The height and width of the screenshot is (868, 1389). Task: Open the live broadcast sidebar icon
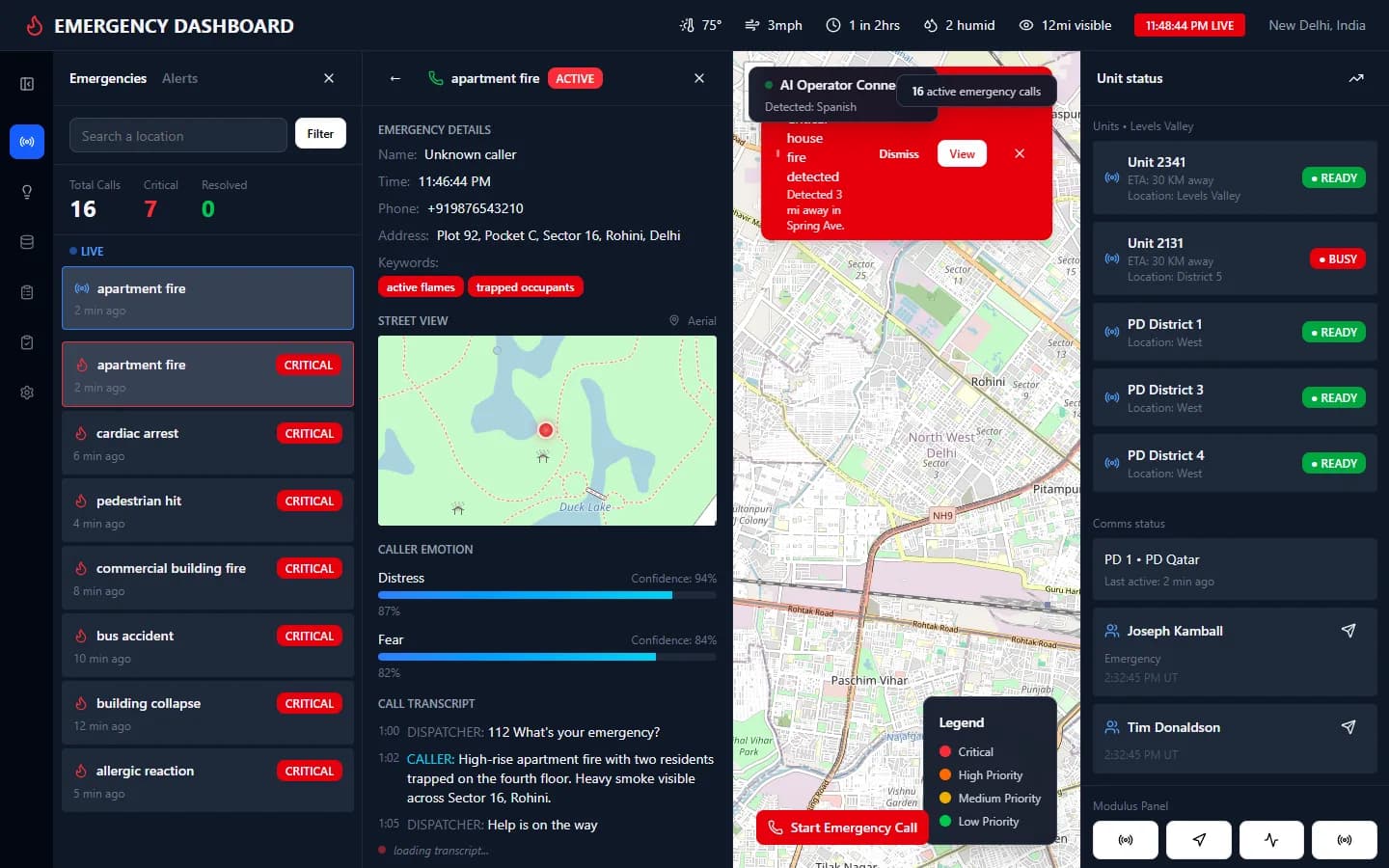pyautogui.click(x=27, y=142)
